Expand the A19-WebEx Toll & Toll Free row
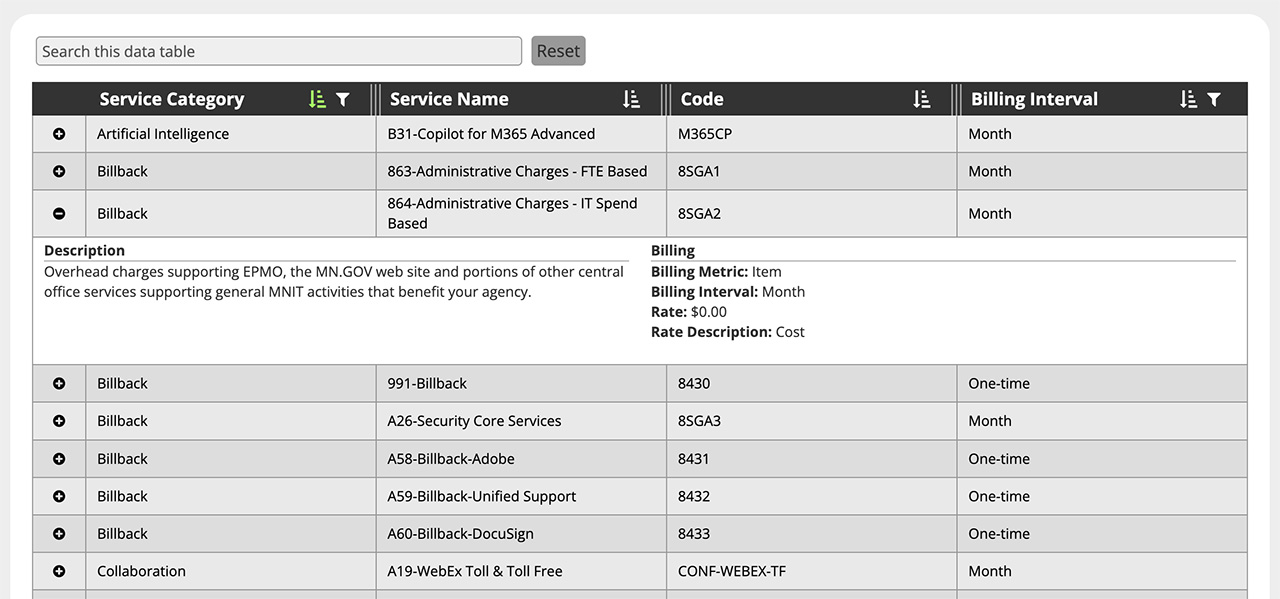 (59, 571)
